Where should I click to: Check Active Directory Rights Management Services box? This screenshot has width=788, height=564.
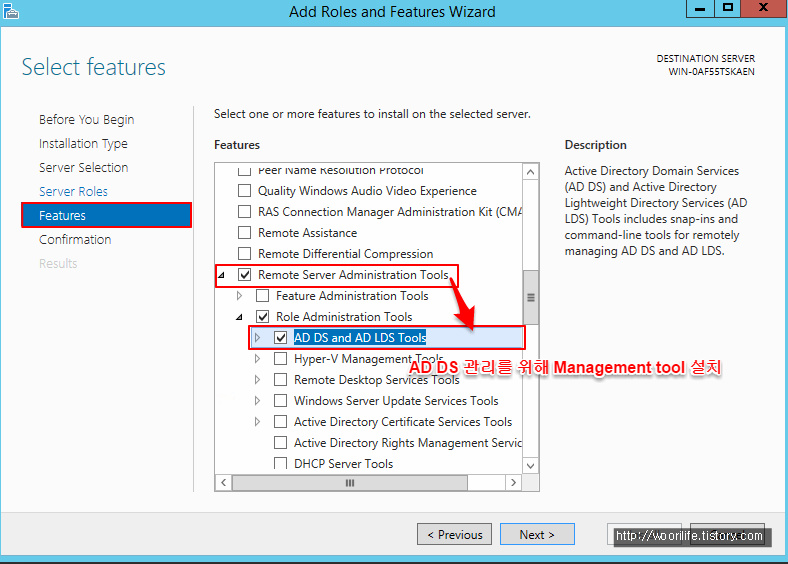tap(280, 443)
